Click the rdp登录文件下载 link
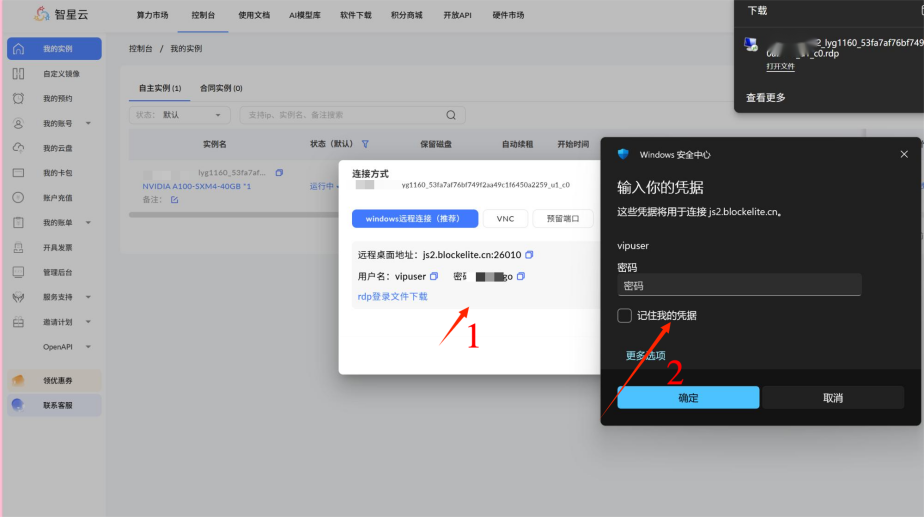The height and width of the screenshot is (517, 924). [x=392, y=297]
